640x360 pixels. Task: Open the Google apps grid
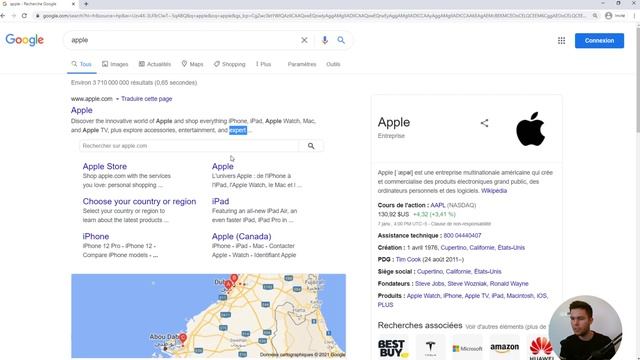click(x=562, y=40)
